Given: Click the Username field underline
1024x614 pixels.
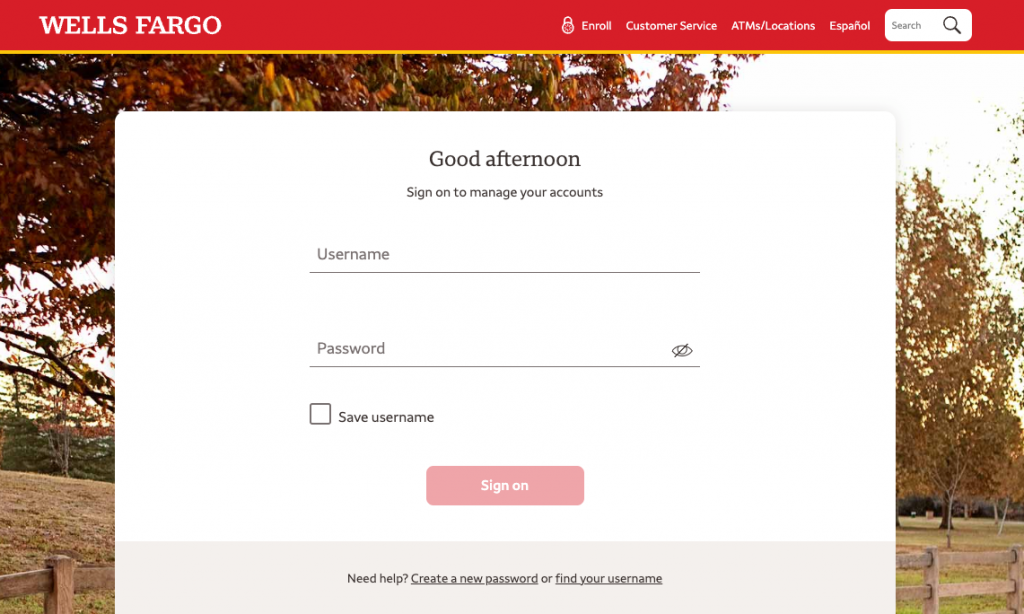Looking at the screenshot, I should tap(504, 270).
